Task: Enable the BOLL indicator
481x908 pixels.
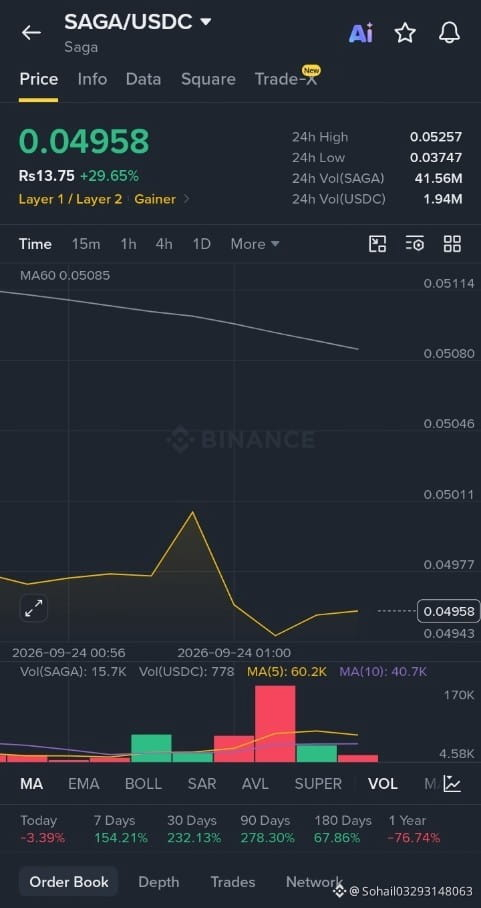Action: (x=143, y=783)
